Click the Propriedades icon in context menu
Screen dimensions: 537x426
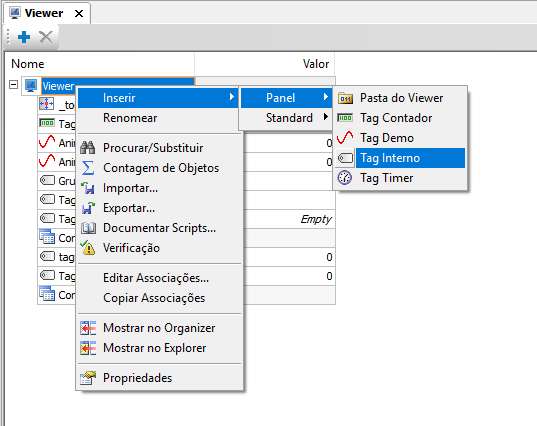pos(88,378)
